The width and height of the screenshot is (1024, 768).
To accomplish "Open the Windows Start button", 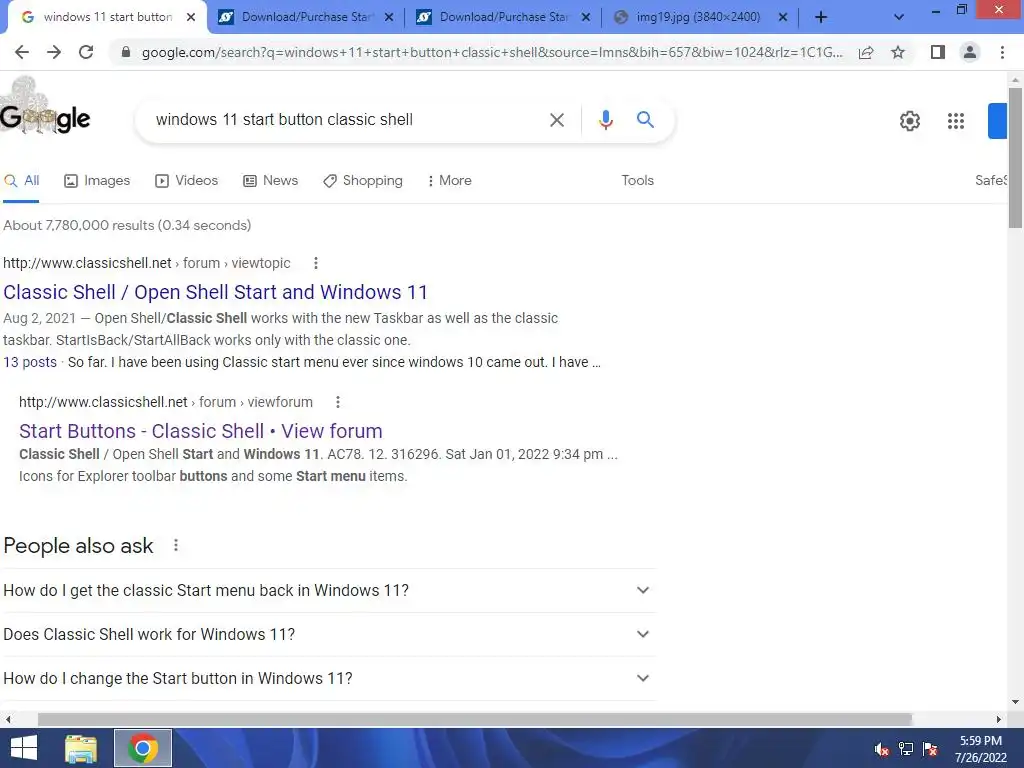I will pos(24,748).
